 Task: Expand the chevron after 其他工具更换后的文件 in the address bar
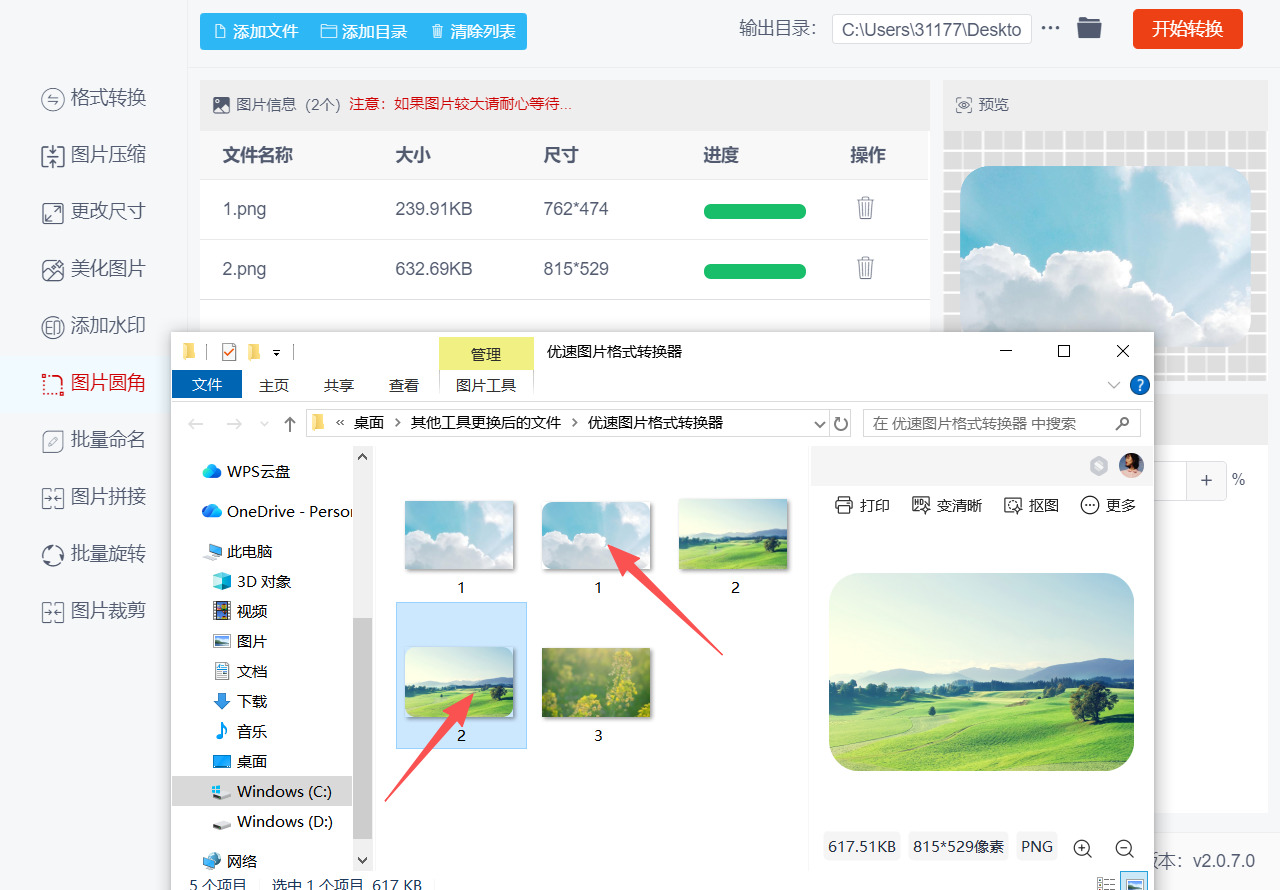tap(575, 423)
